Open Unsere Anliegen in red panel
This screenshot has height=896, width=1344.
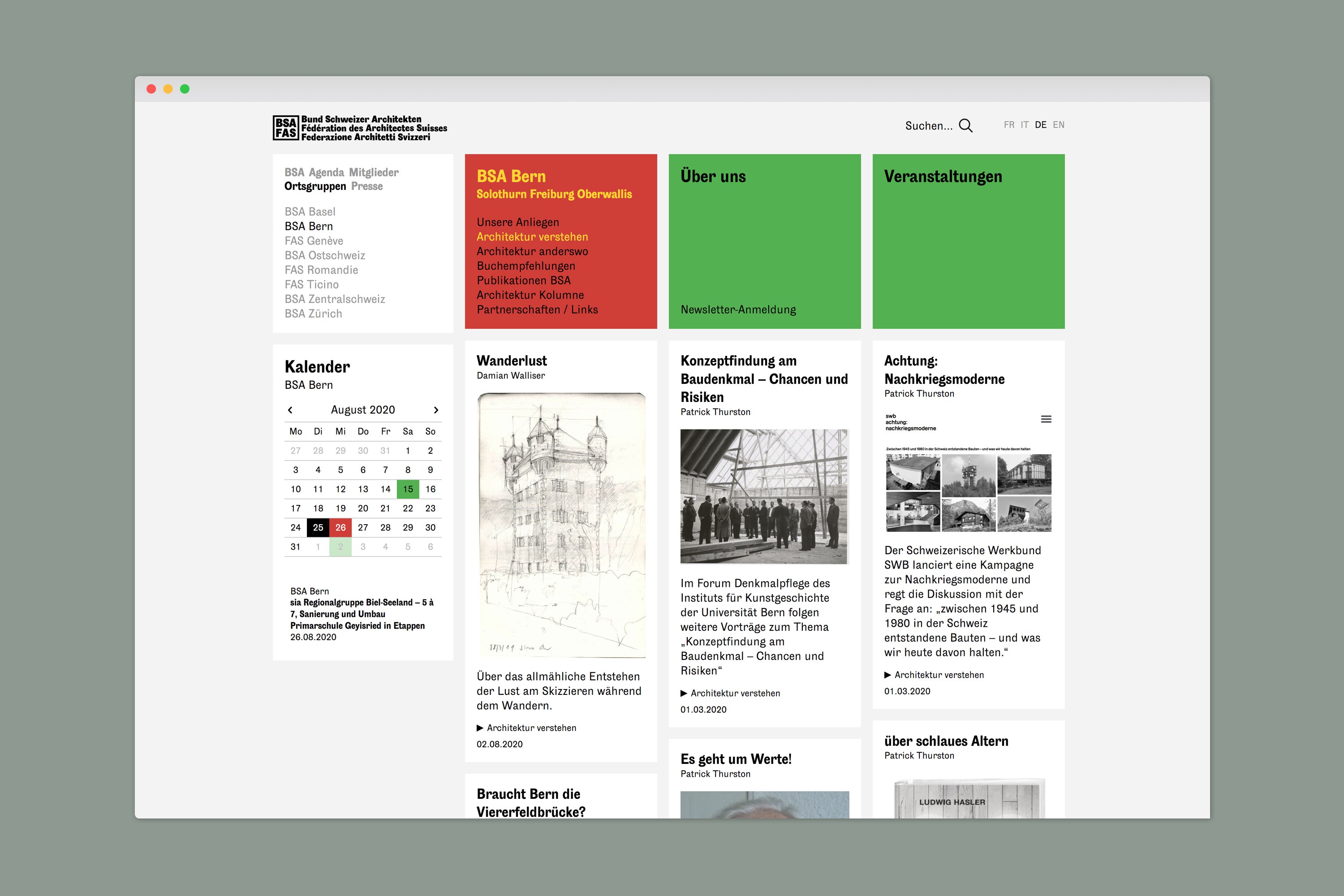click(x=518, y=222)
